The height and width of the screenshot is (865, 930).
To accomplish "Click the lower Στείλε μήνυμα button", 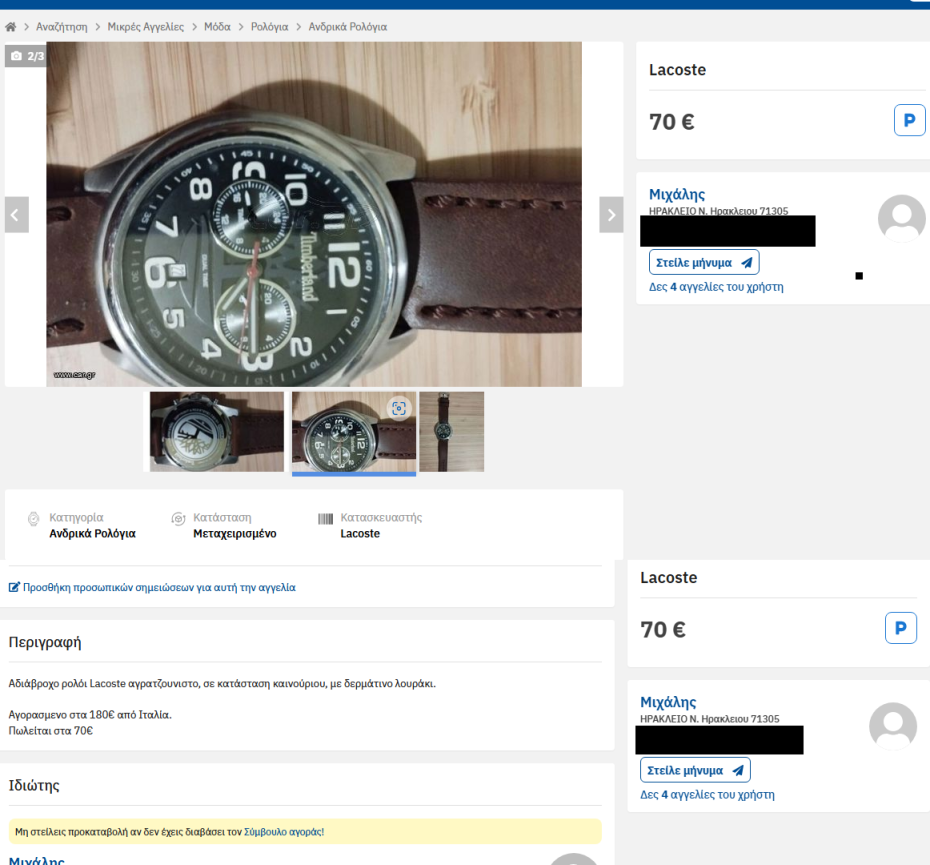I will [x=695, y=770].
